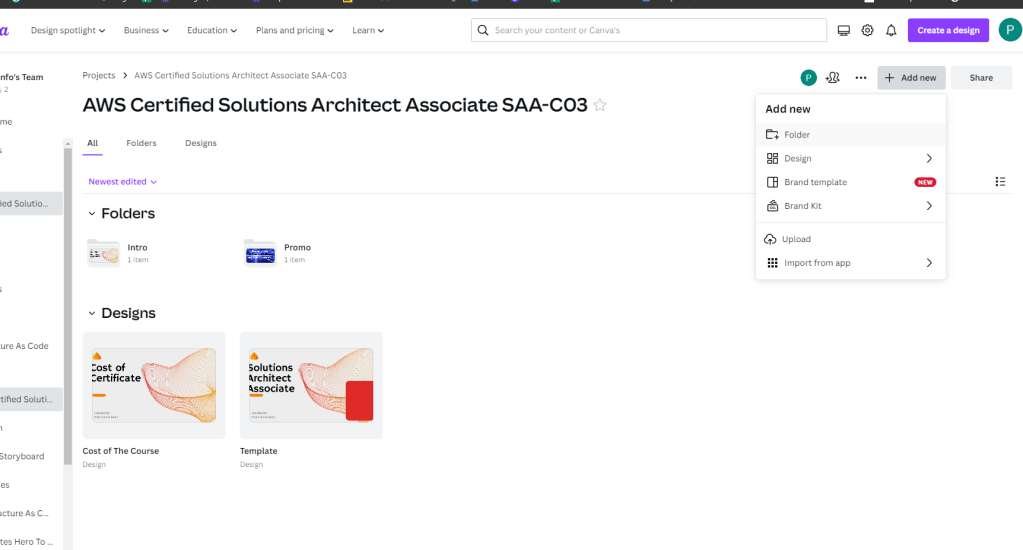This screenshot has height=550, width=1023.
Task: Choose Upload in Add new menu
Action: (850, 239)
